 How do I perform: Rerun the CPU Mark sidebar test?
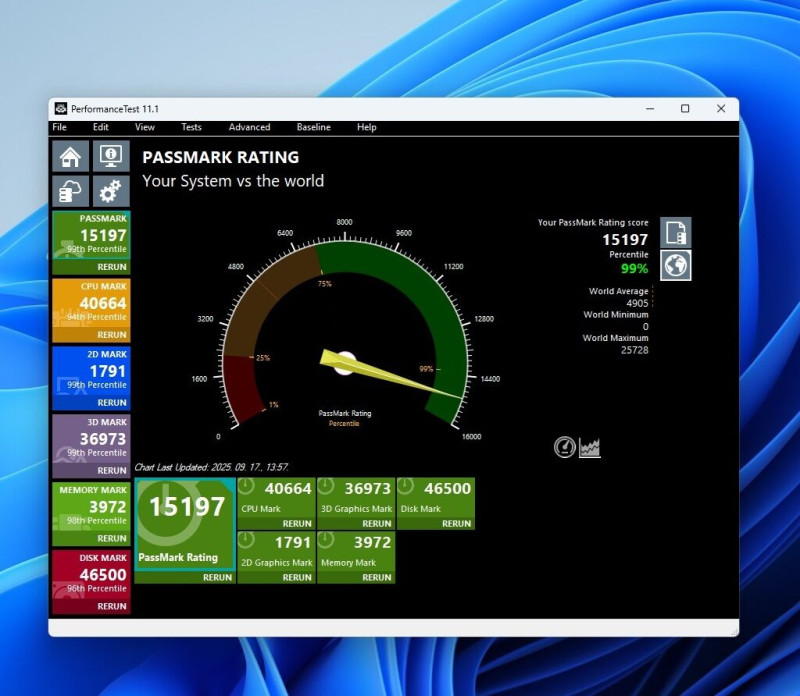(x=112, y=335)
